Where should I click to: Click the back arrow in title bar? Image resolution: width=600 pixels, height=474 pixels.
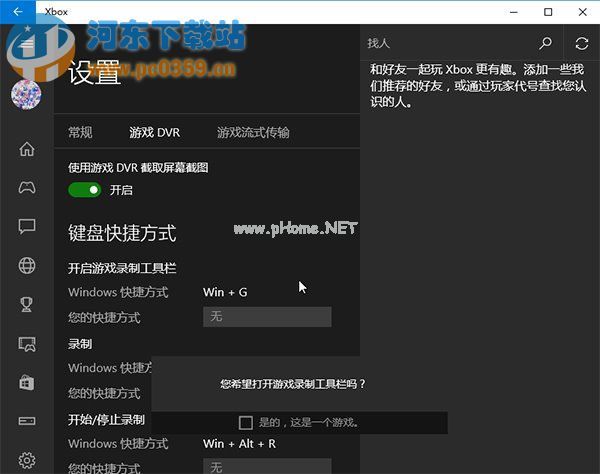pyautogui.click(x=18, y=12)
